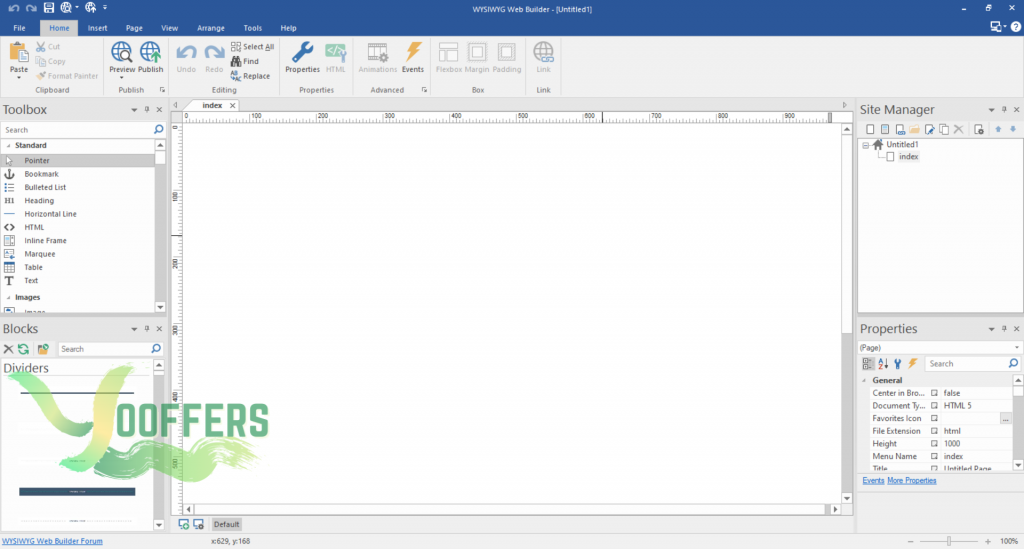Click the blue wrench icon in Properties toolbar
This screenshot has height=549, width=1024.
[898, 364]
